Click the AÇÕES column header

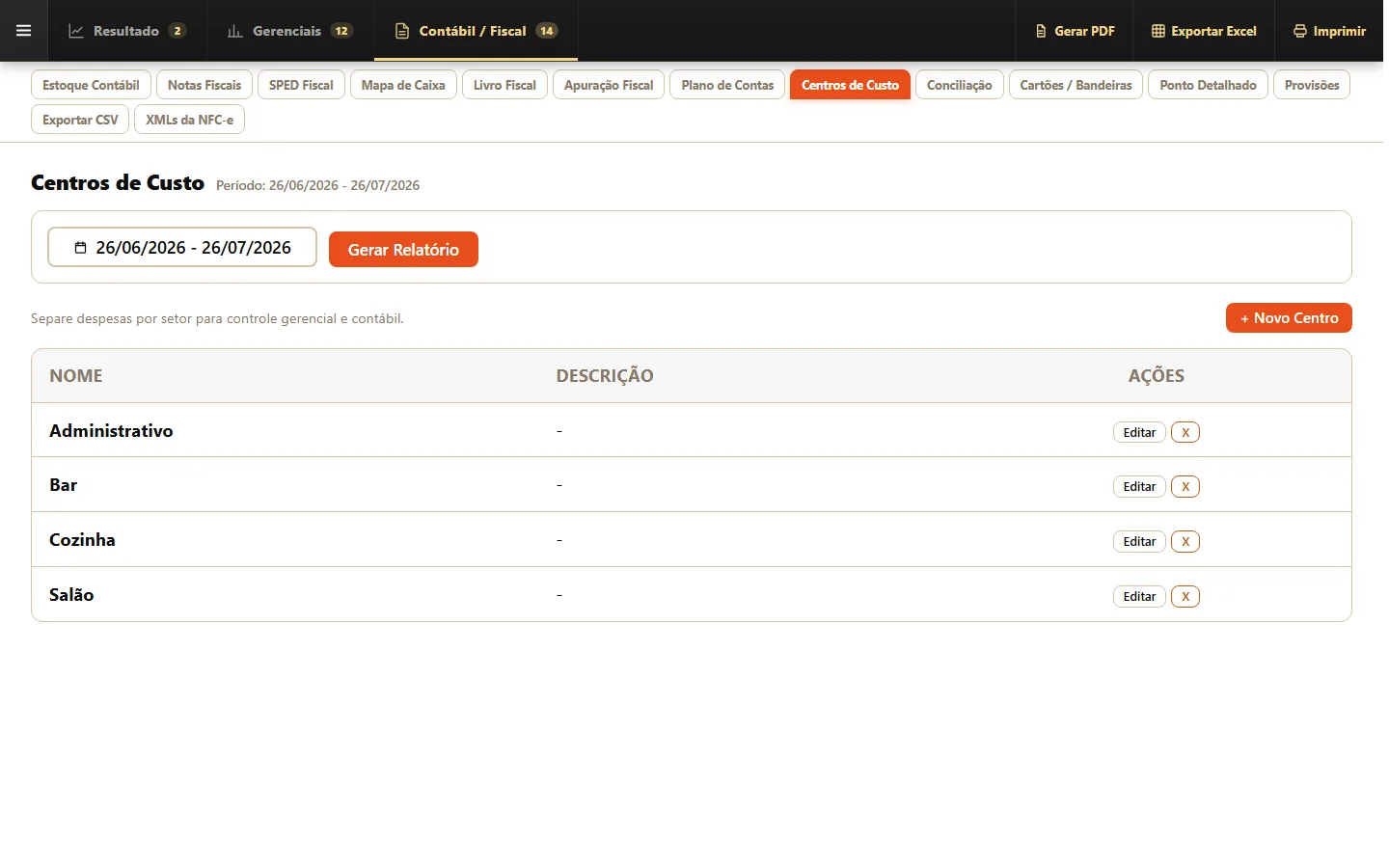coord(1157,376)
